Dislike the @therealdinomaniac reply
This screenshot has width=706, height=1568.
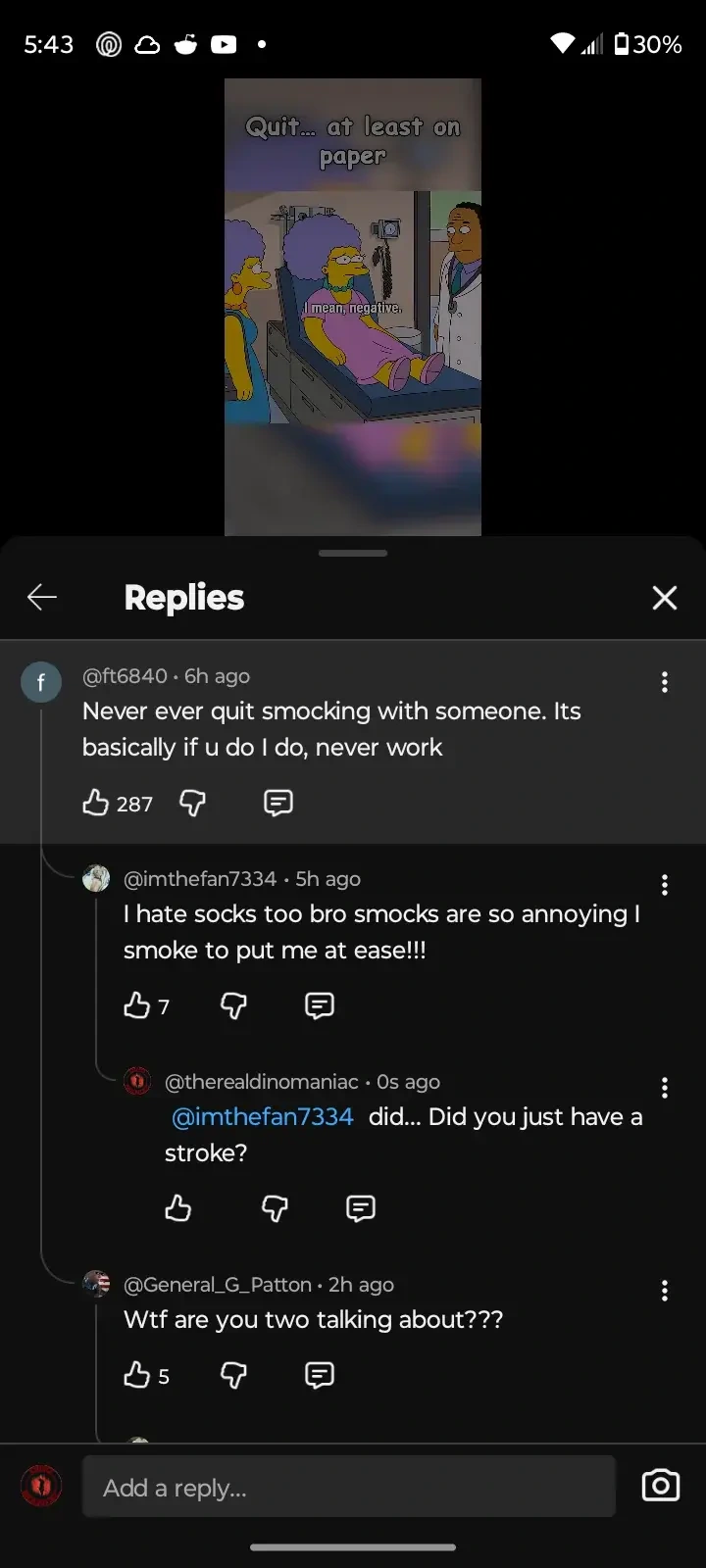275,1209
